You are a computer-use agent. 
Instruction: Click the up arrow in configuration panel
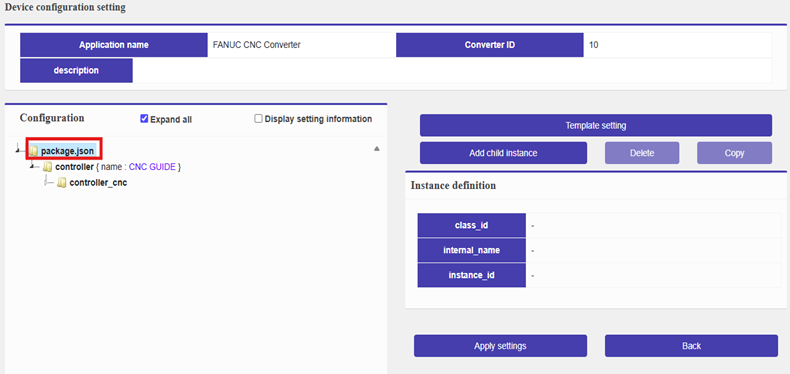click(x=376, y=149)
